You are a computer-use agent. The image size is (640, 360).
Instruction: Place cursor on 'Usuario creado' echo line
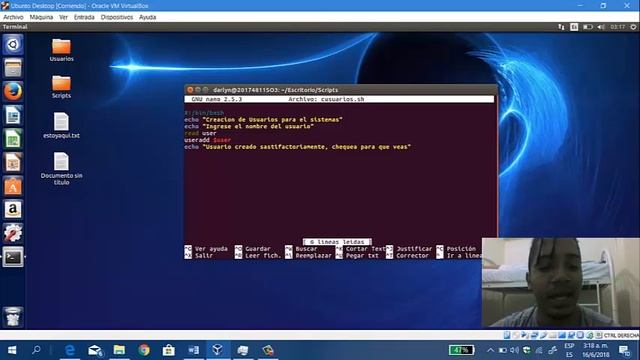tap(298, 147)
